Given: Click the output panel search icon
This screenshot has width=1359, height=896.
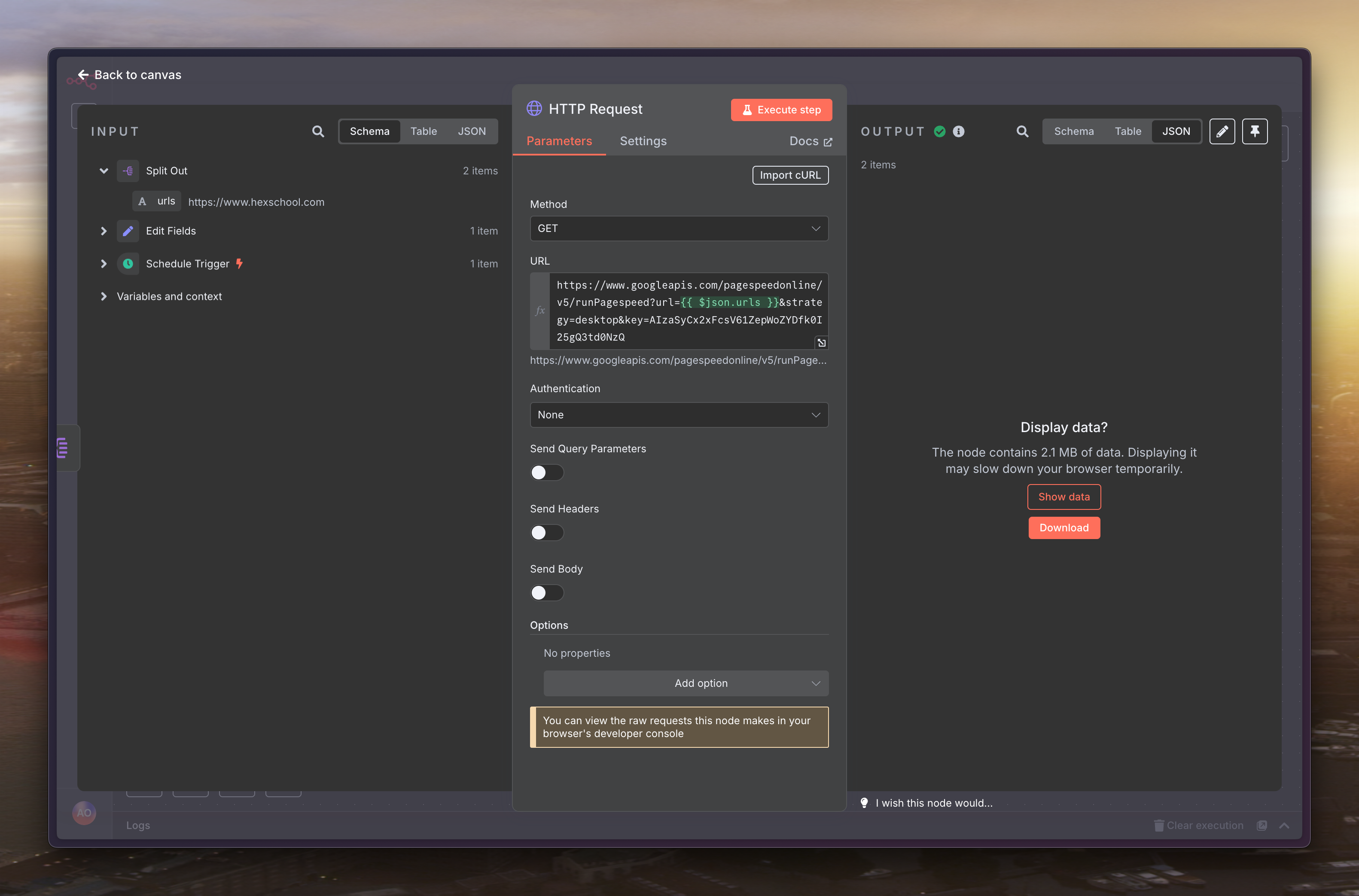Looking at the screenshot, I should pos(1023,131).
